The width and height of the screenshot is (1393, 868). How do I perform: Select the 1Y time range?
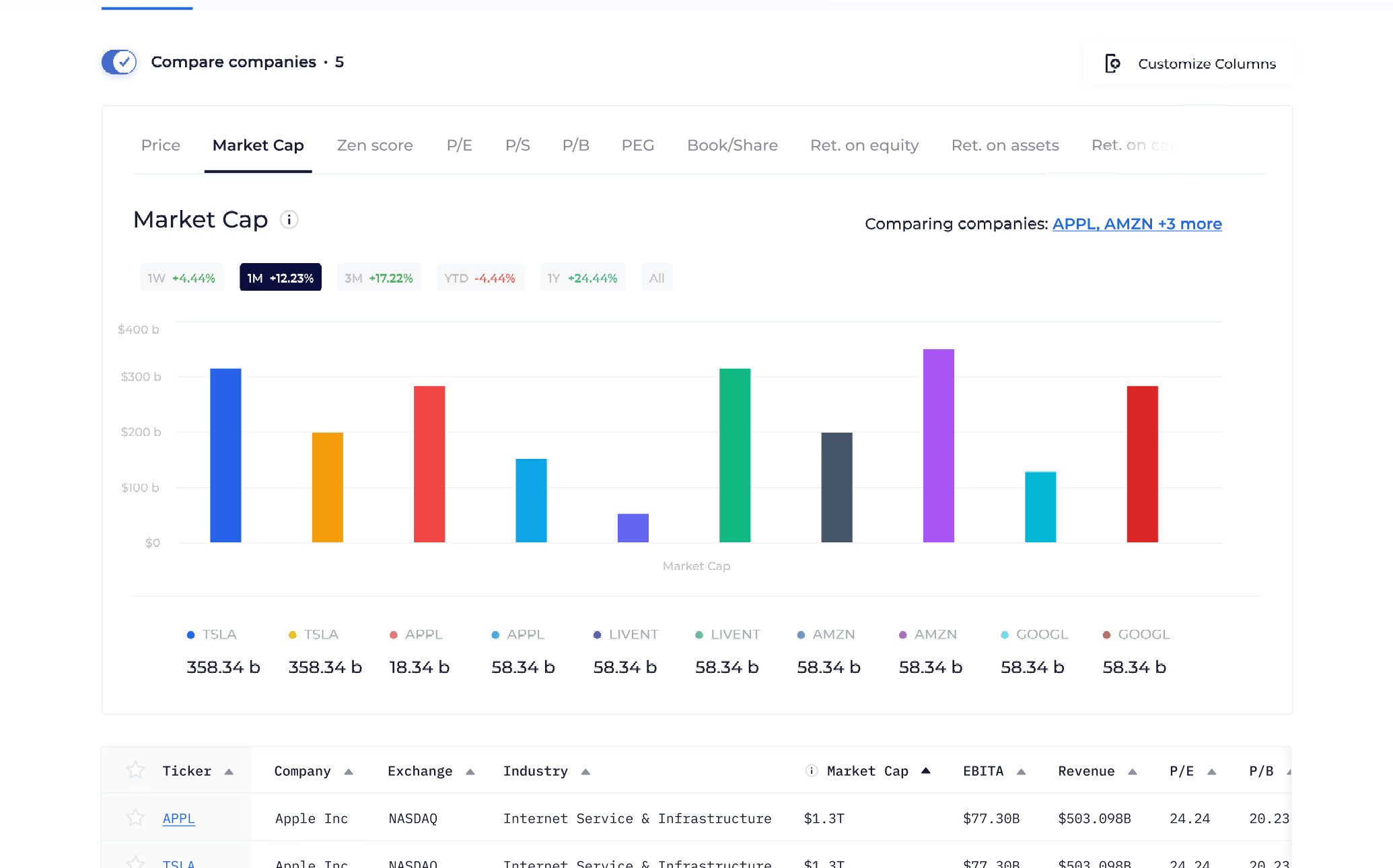click(x=583, y=278)
